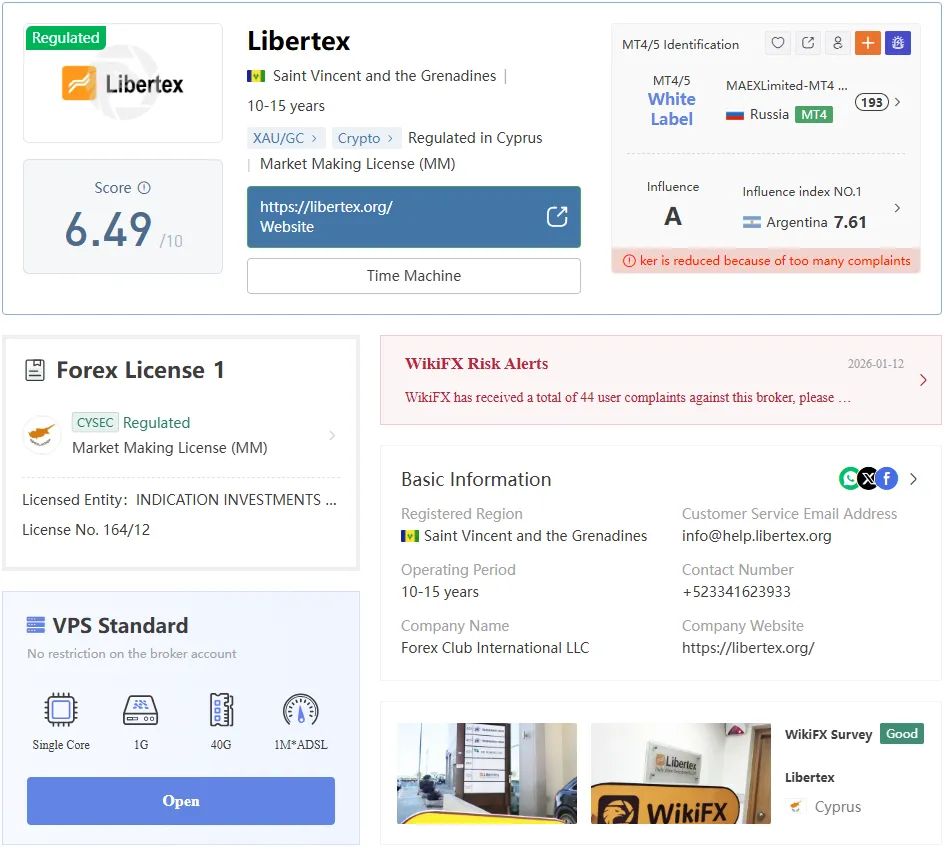Click the 2026-01-12 alert date
The height and width of the screenshot is (847, 945).
pos(876,364)
